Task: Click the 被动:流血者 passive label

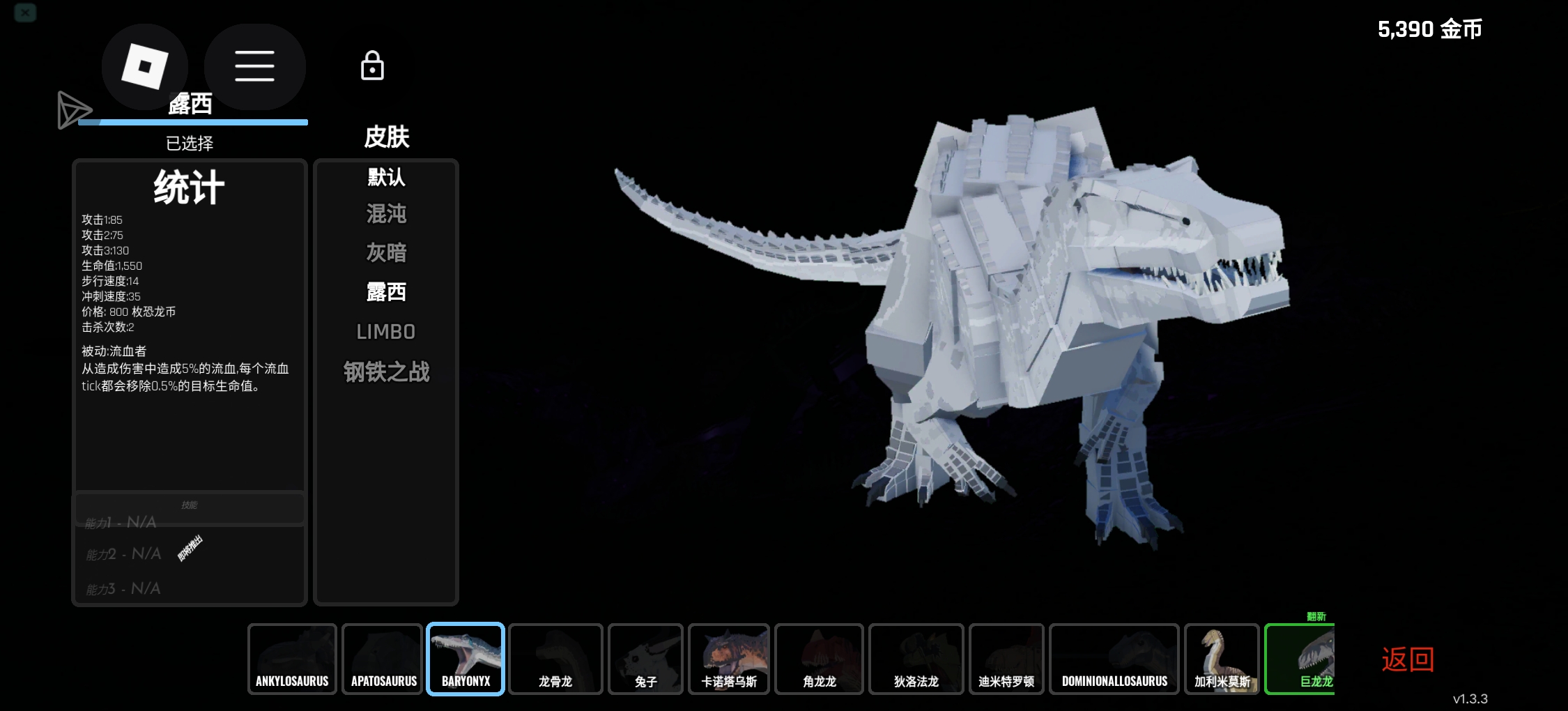Action: 114,351
